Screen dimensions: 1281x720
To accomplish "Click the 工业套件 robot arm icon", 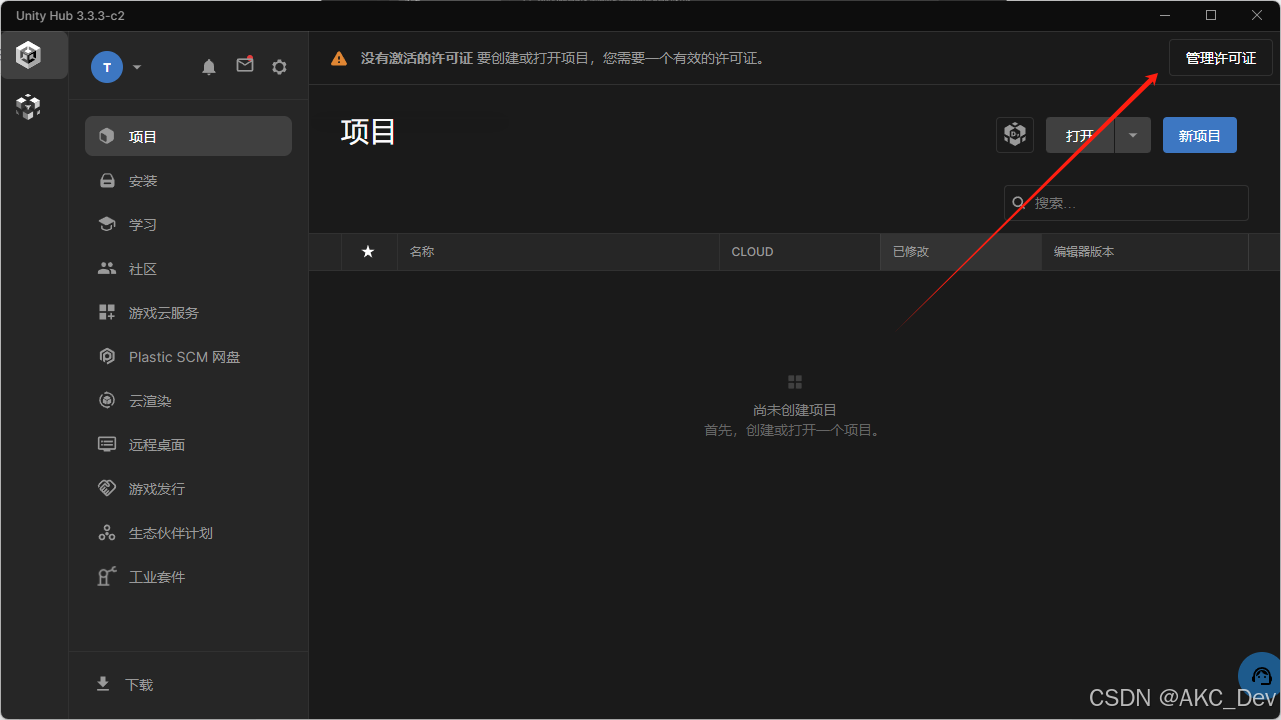I will [x=107, y=577].
